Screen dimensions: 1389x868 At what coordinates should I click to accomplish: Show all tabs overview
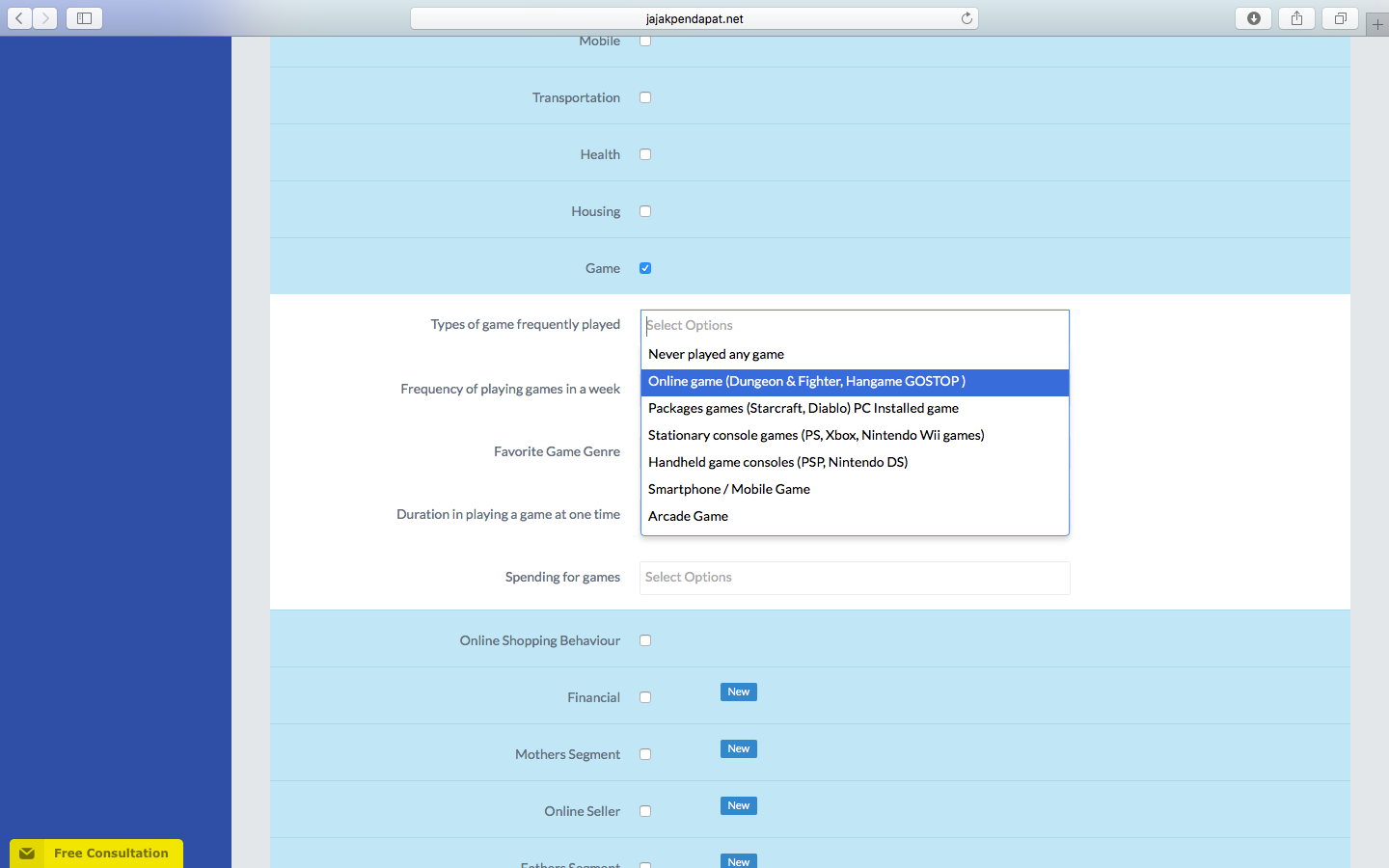[x=1341, y=18]
